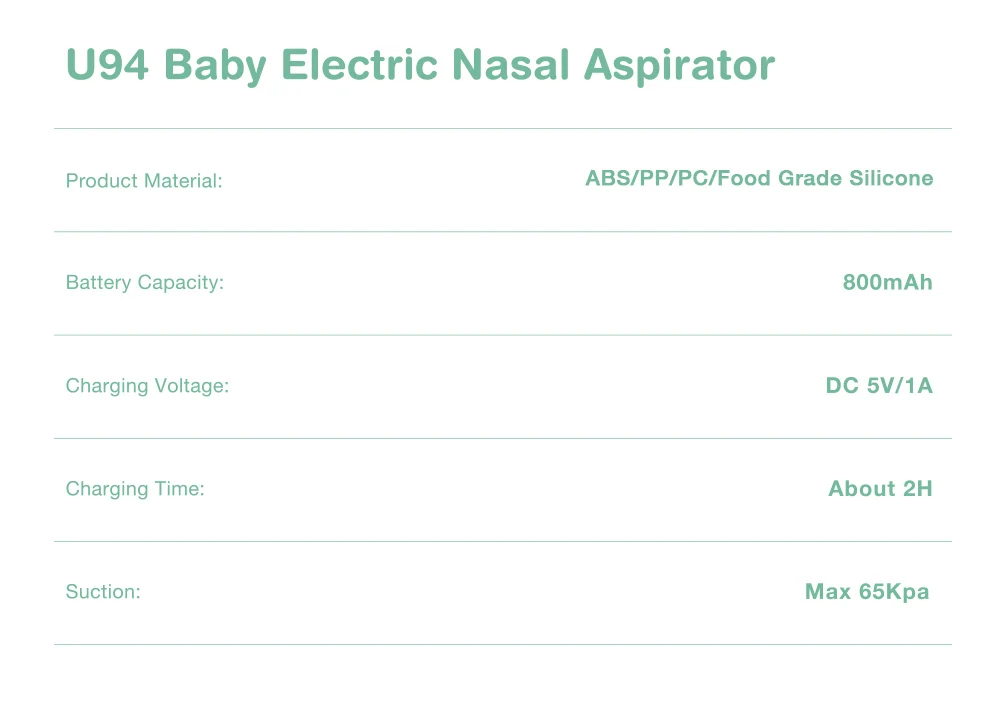Click the word Aspirator in the heading

(680, 65)
